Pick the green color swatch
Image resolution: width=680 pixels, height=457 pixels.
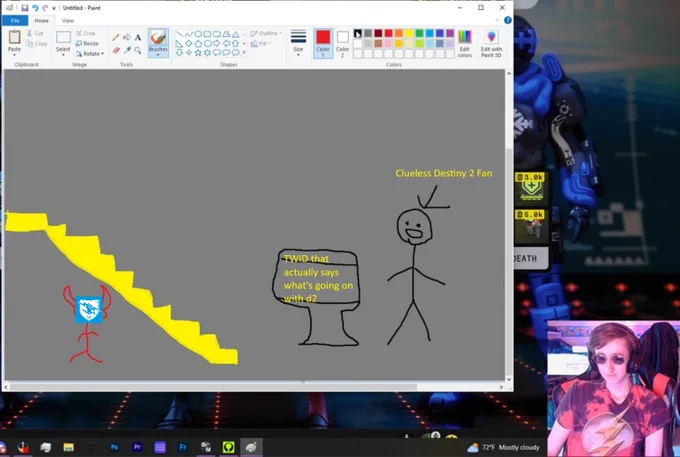[419, 33]
